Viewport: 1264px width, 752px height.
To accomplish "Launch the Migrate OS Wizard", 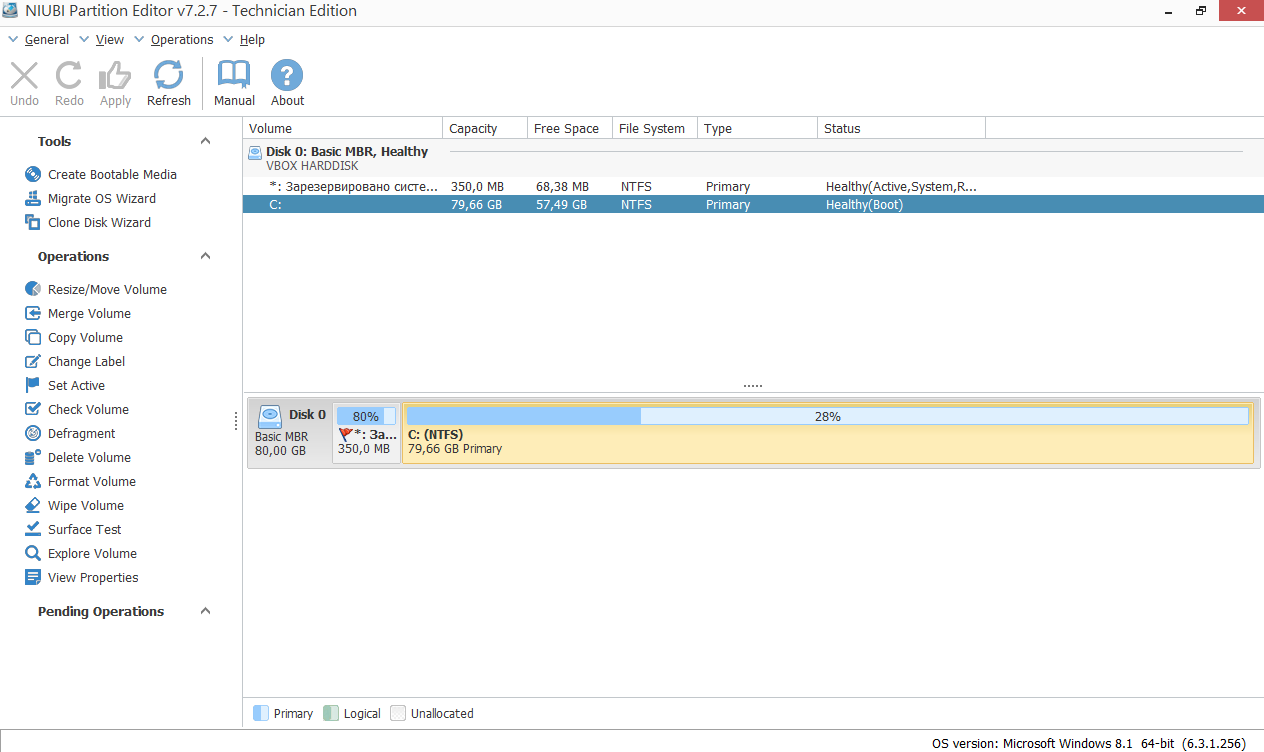I will [x=100, y=198].
